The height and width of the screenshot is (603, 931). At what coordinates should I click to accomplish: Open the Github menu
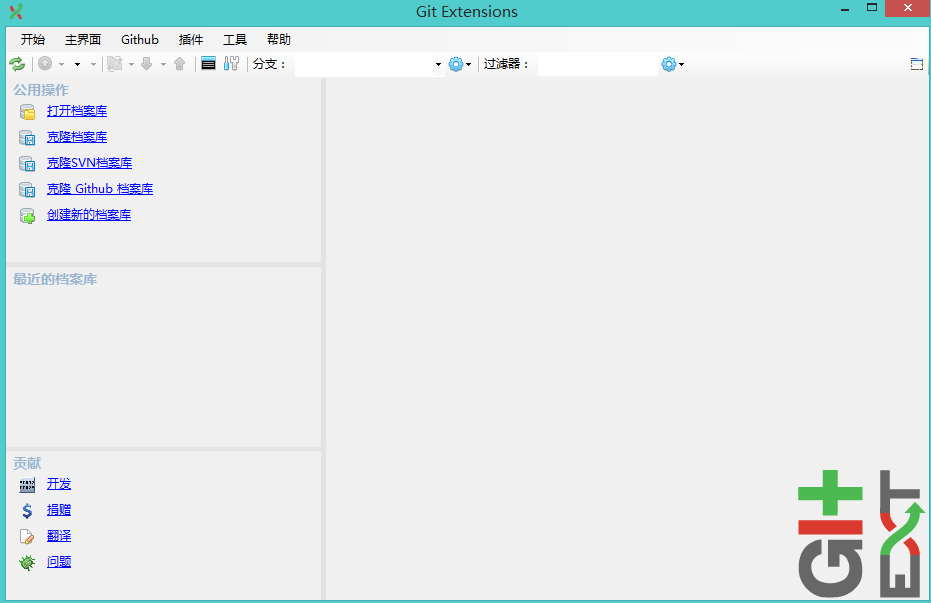pos(140,40)
